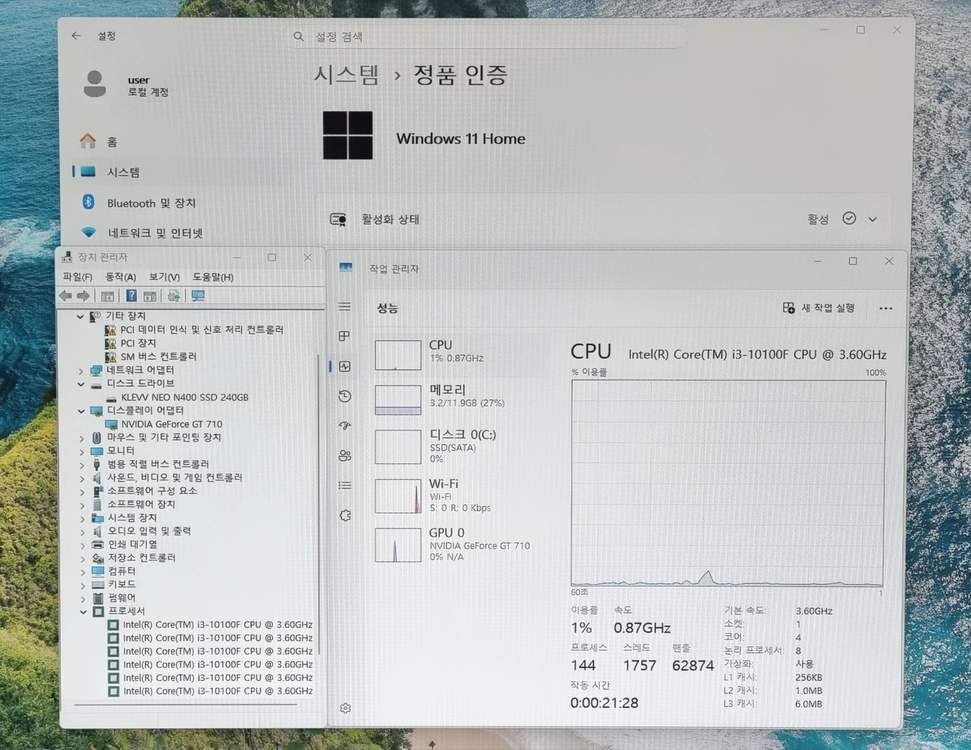Screen dimensions: 971x750
Task: Select 소프트웨어 구성 요소 category
Action: pos(152,491)
